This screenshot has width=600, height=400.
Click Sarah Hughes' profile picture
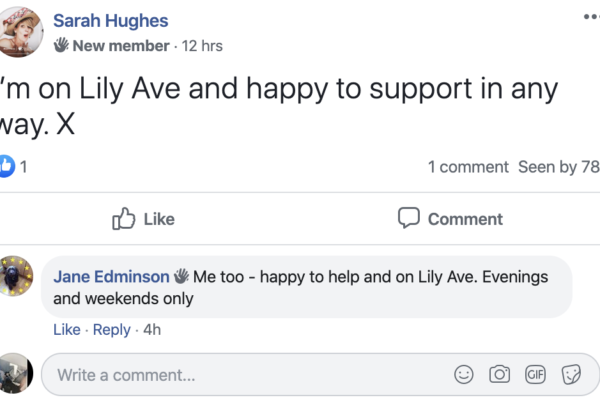pos(21,30)
